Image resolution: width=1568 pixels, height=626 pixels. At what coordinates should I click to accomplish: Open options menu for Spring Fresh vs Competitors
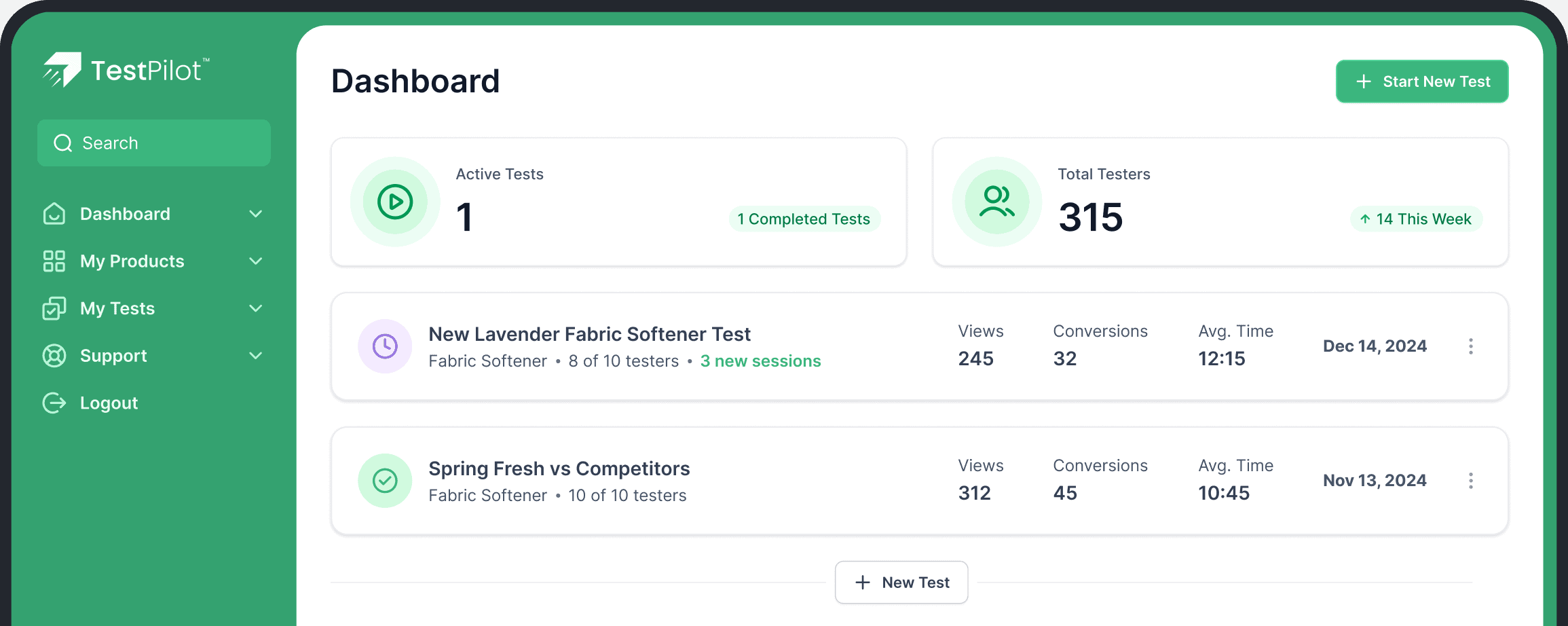point(1471,481)
